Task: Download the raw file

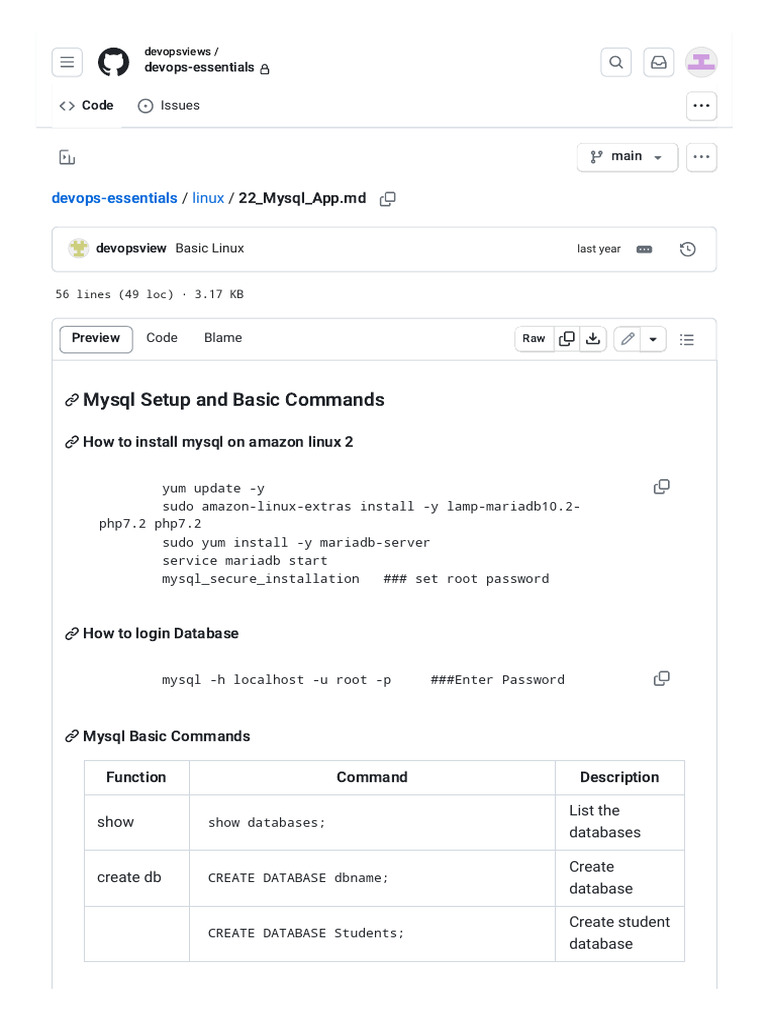Action: [593, 339]
